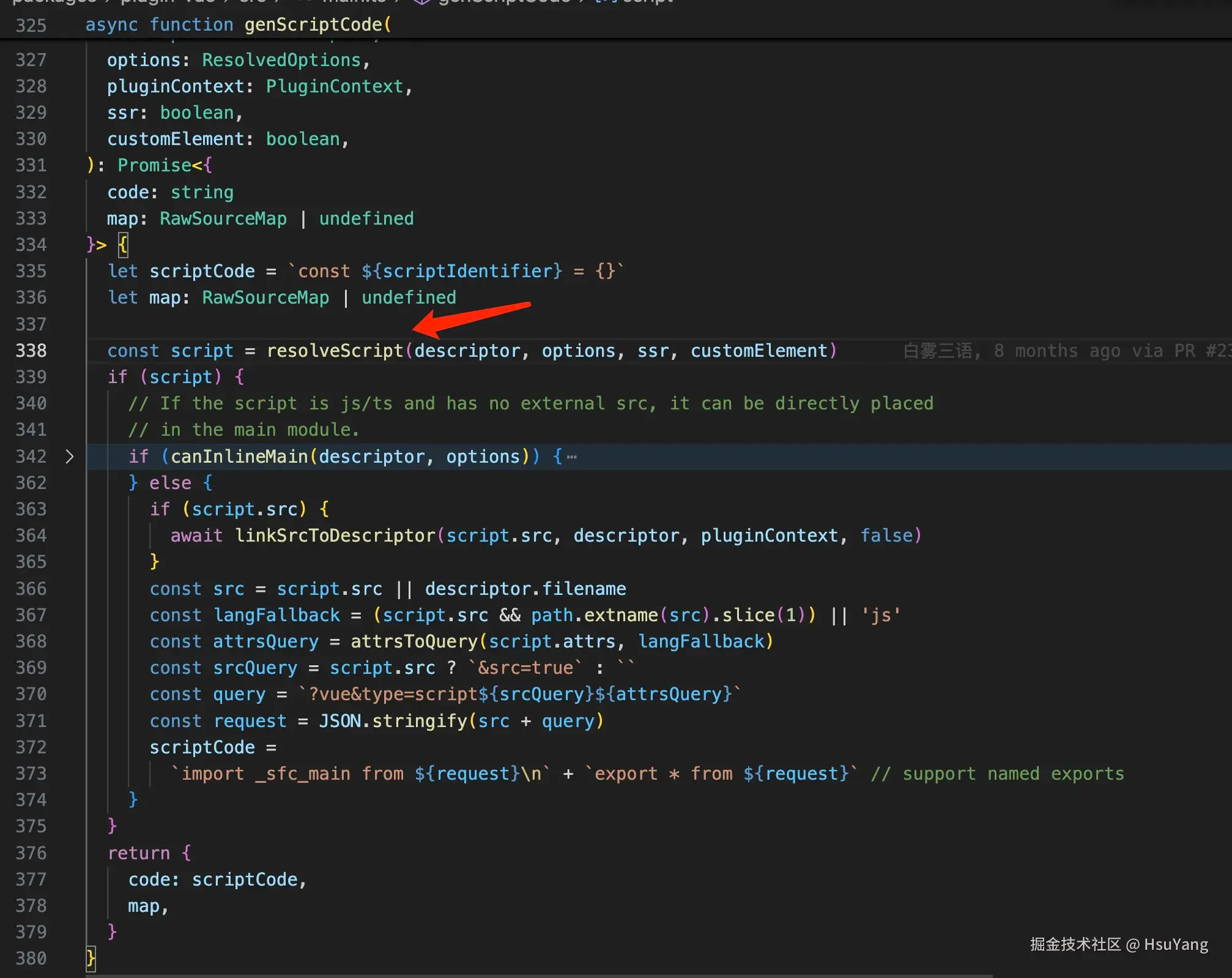Click the ResolvedOptions type name
The height and width of the screenshot is (978, 1232).
[x=281, y=60]
